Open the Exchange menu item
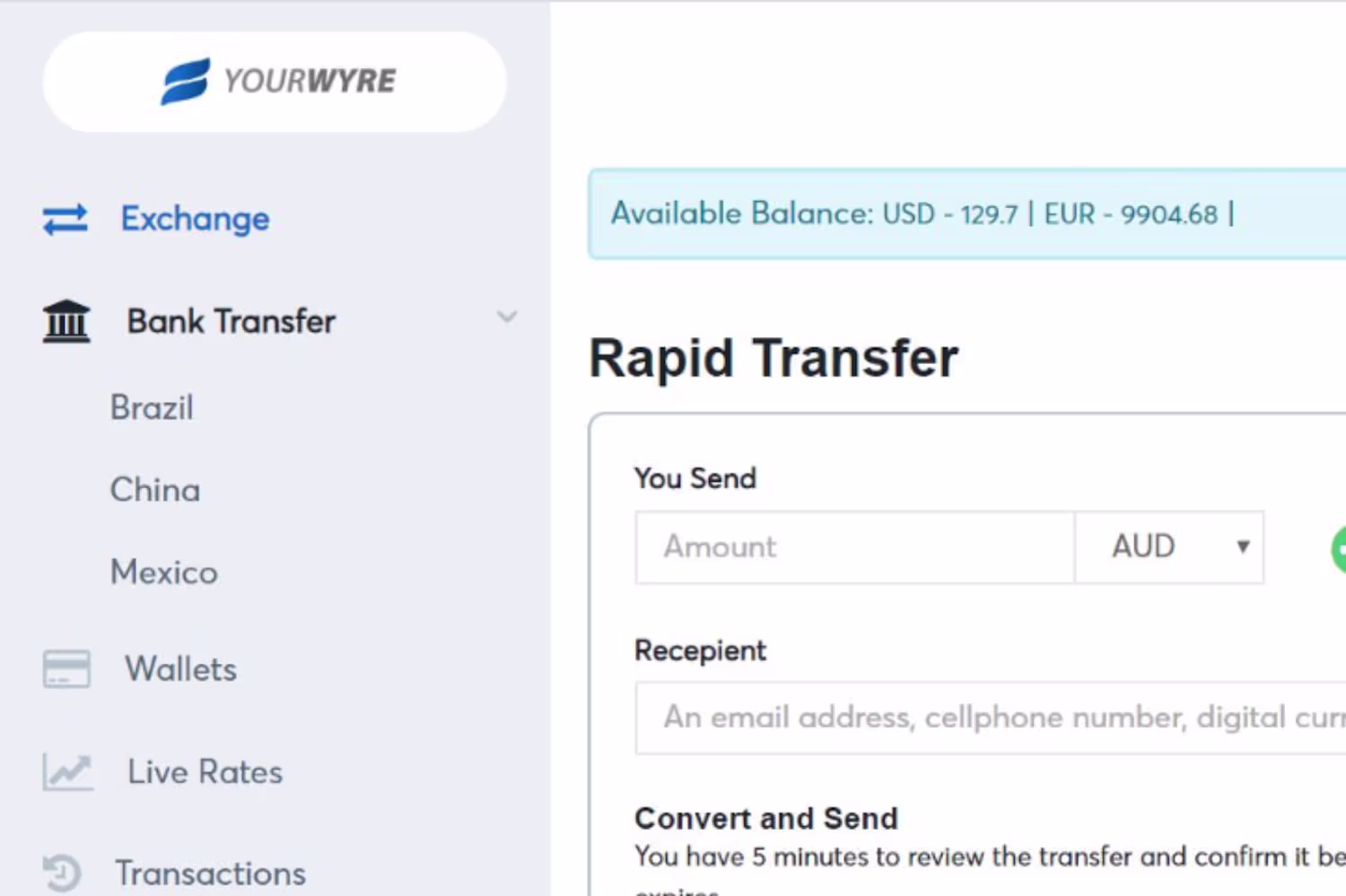 195,219
